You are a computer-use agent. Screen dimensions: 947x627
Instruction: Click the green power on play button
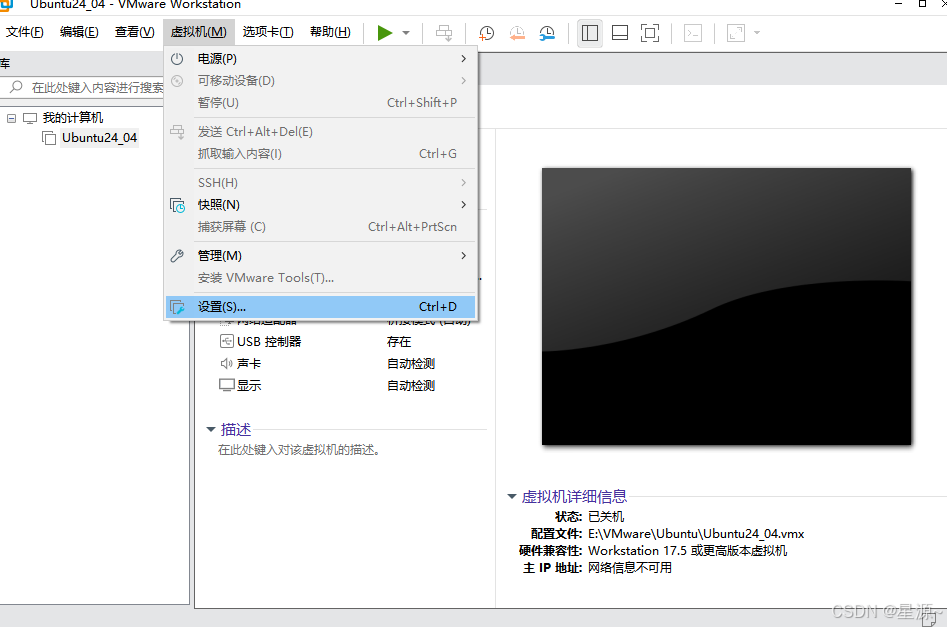[x=385, y=33]
